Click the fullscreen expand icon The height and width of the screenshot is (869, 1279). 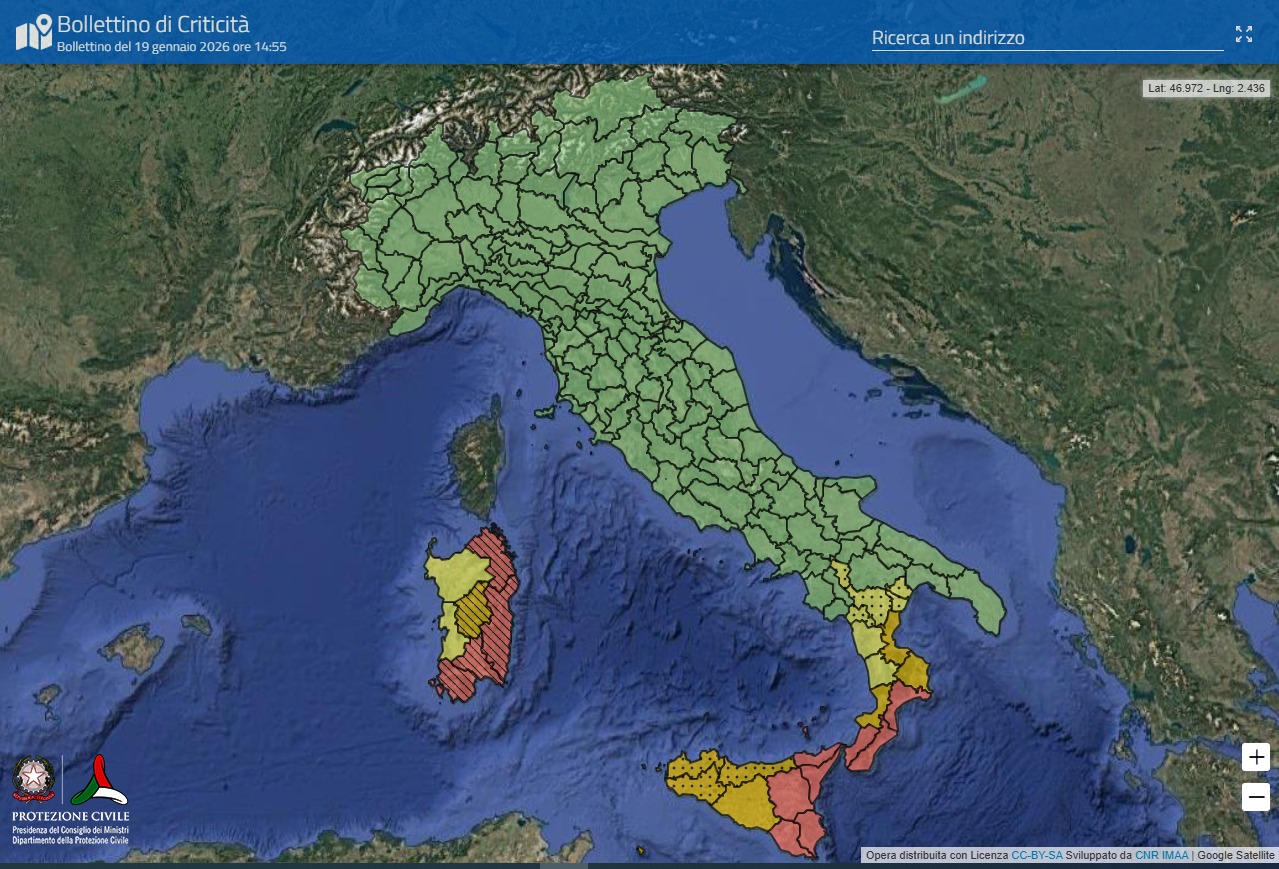tap(1244, 33)
